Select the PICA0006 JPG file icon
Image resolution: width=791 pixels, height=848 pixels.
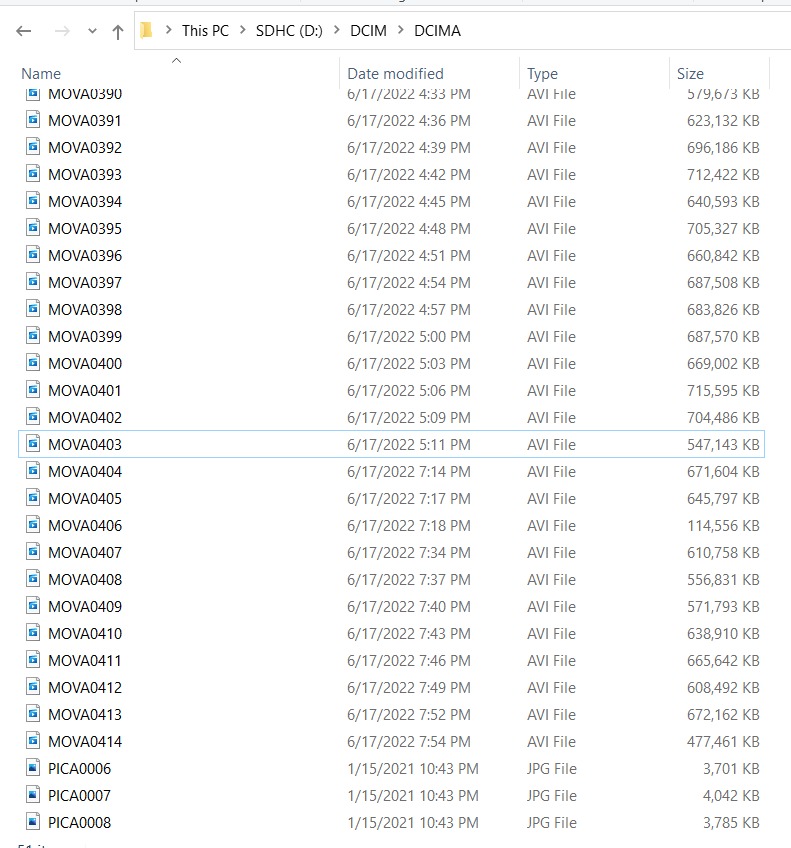coord(33,768)
